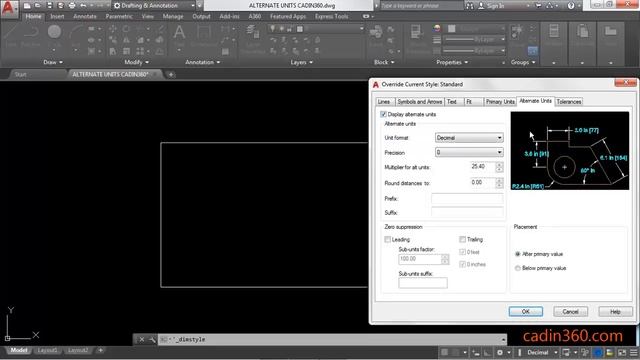Screen dimensions: 640x360
Task: Click the object color wheel in Properties
Action: (x=437, y=29)
